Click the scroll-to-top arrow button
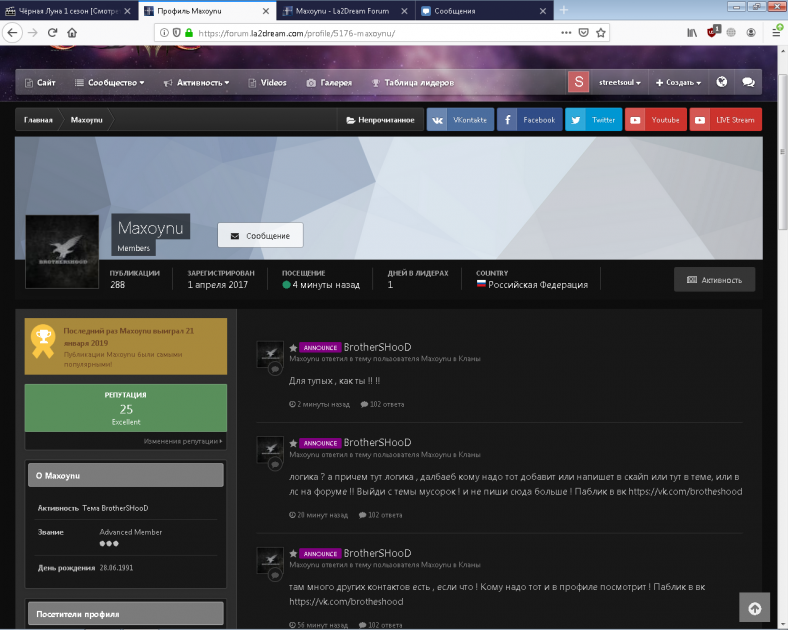 click(x=754, y=607)
